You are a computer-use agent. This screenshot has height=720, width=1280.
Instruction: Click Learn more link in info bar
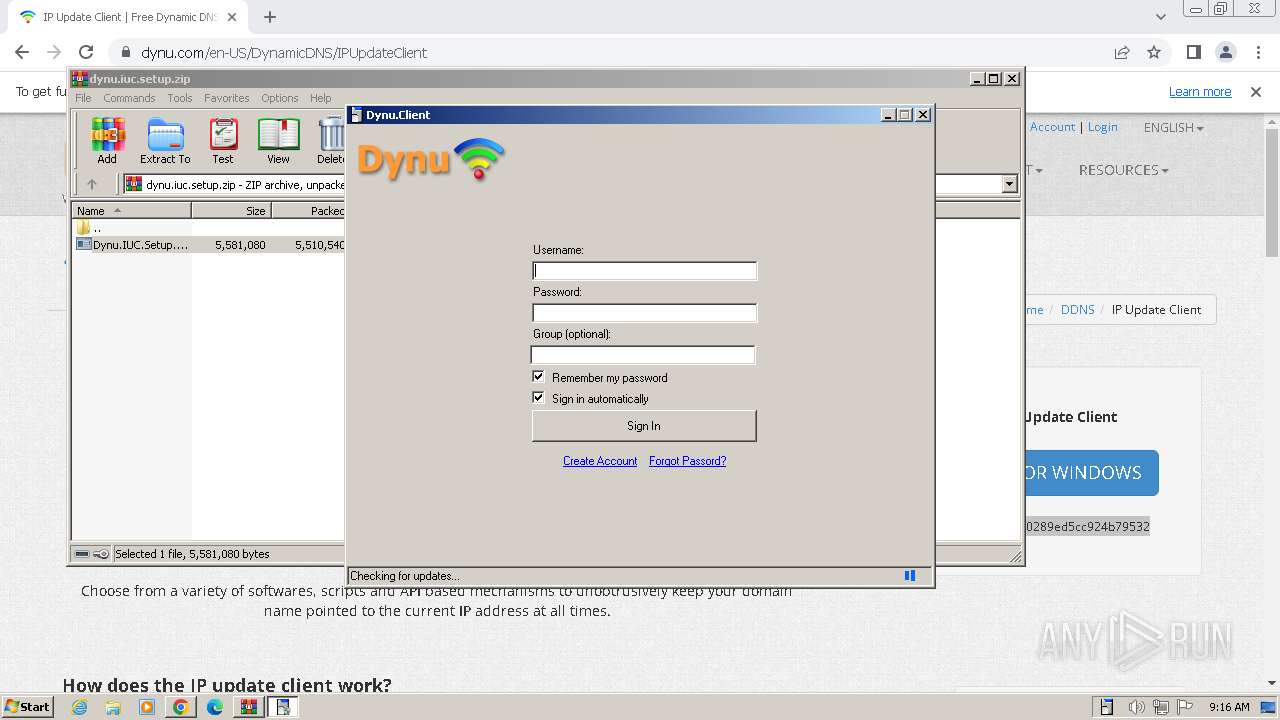point(1200,92)
